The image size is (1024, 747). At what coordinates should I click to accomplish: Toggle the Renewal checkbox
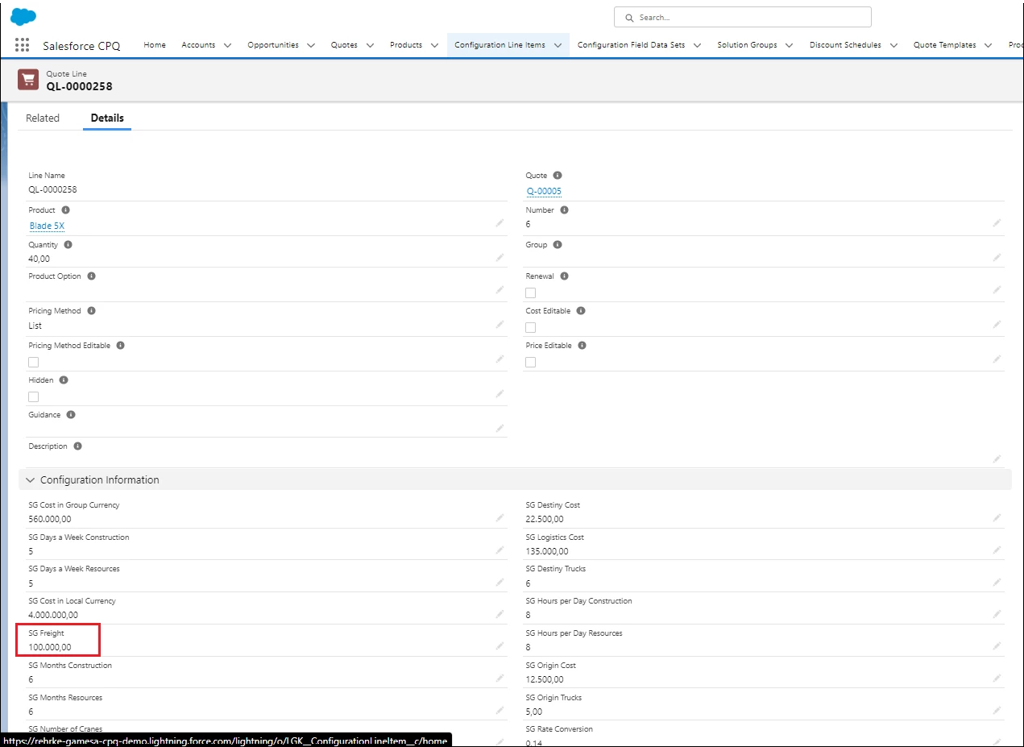coord(530,293)
